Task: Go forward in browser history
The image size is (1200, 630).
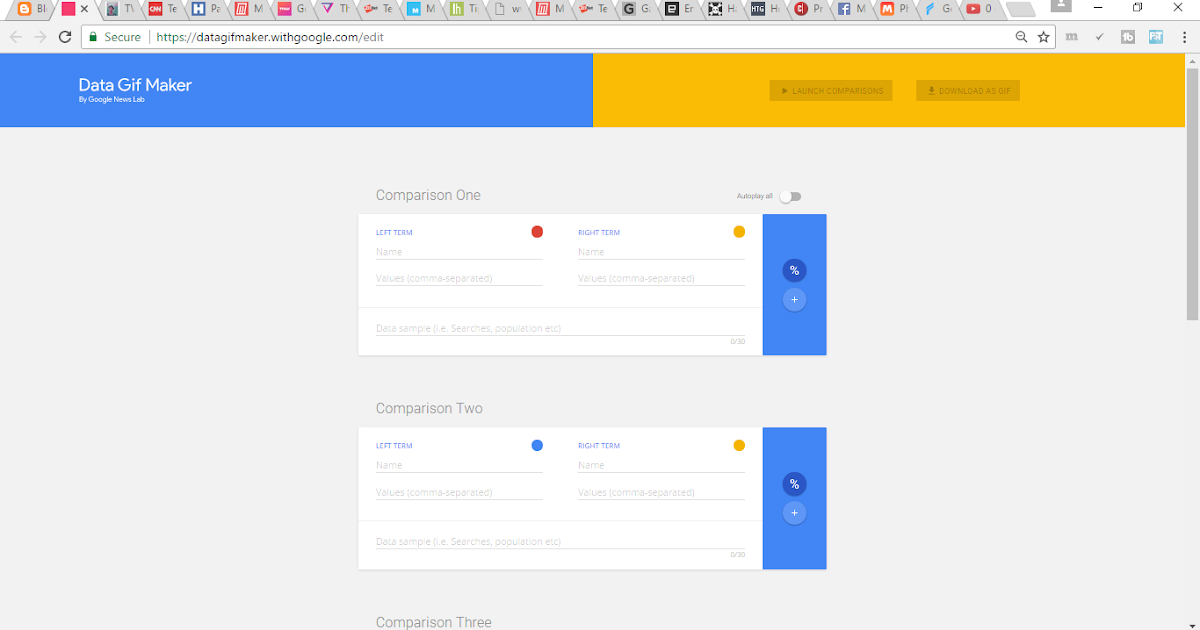Action: tap(41, 37)
